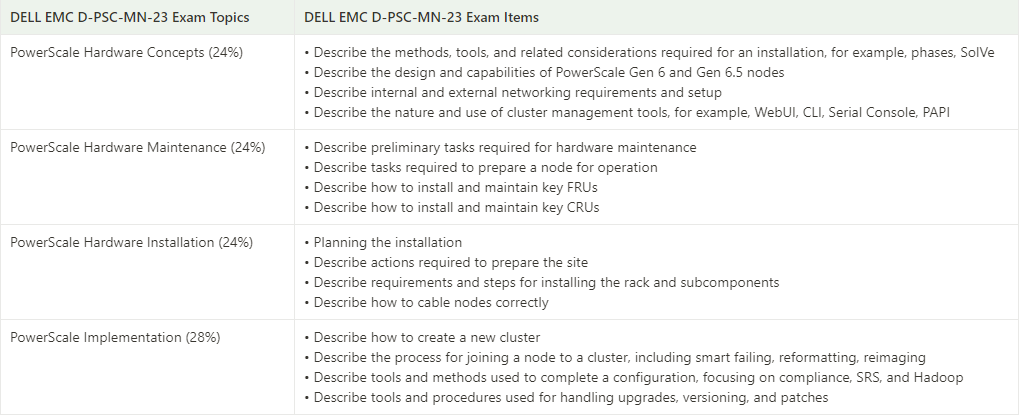The height and width of the screenshot is (415, 1020).
Task: Click the cluster management tools WebUI line
Action: (627, 113)
